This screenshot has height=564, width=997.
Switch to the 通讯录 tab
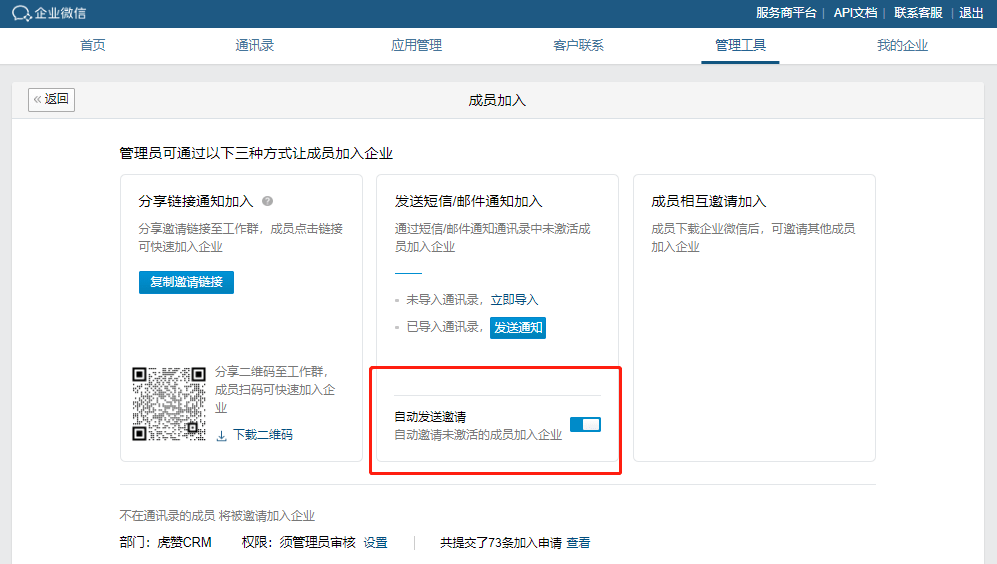click(254, 45)
